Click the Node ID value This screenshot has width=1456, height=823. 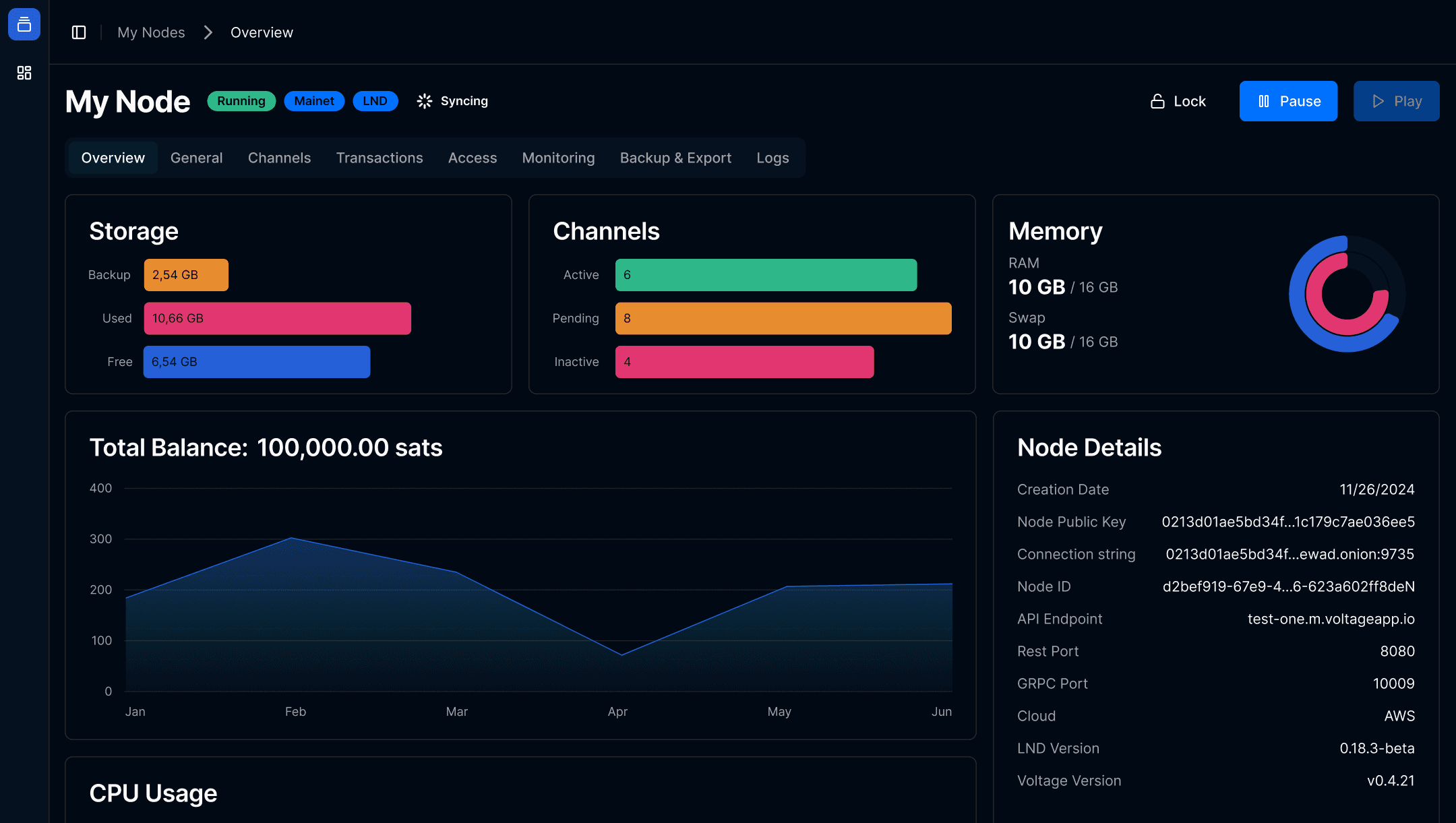point(1288,586)
